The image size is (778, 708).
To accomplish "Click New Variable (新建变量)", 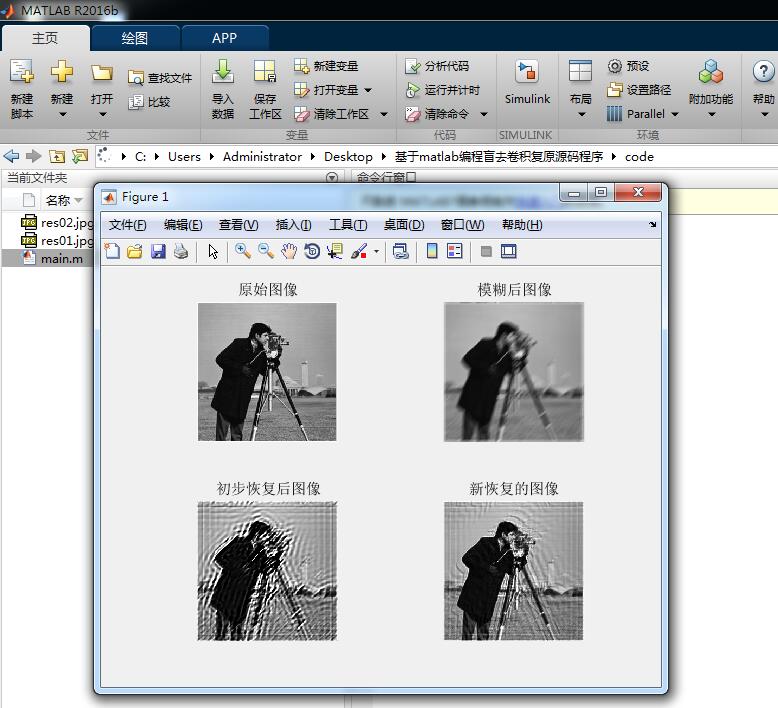I will pos(326,66).
